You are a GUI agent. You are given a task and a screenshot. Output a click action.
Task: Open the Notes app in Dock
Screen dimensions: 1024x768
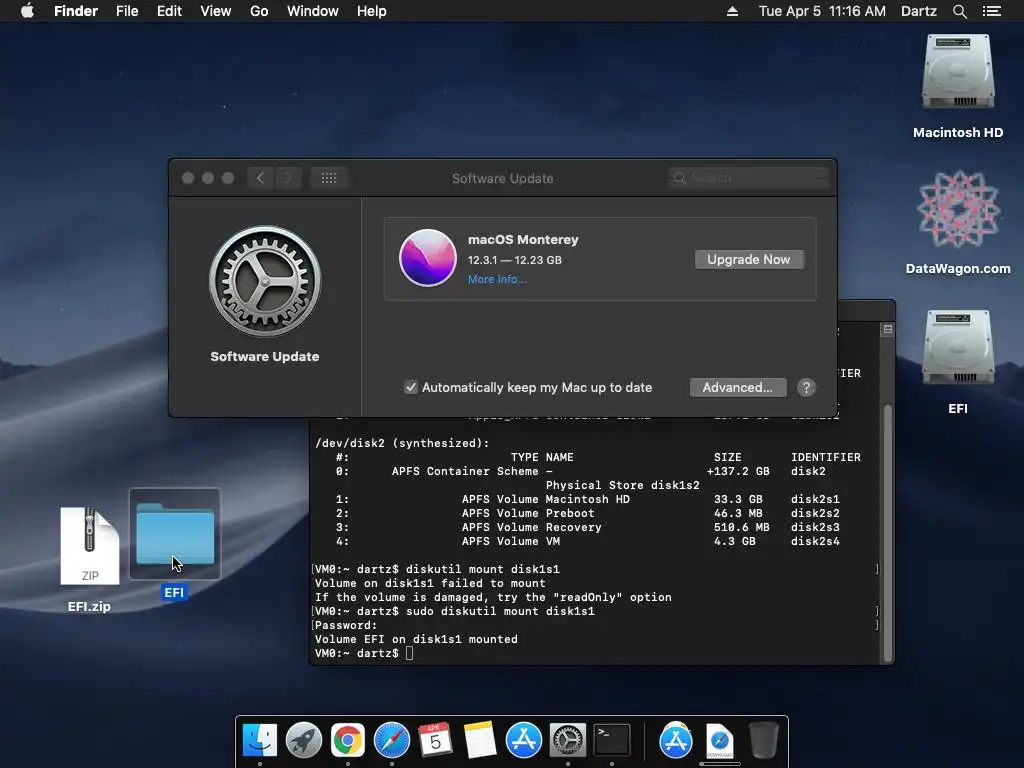coord(480,741)
